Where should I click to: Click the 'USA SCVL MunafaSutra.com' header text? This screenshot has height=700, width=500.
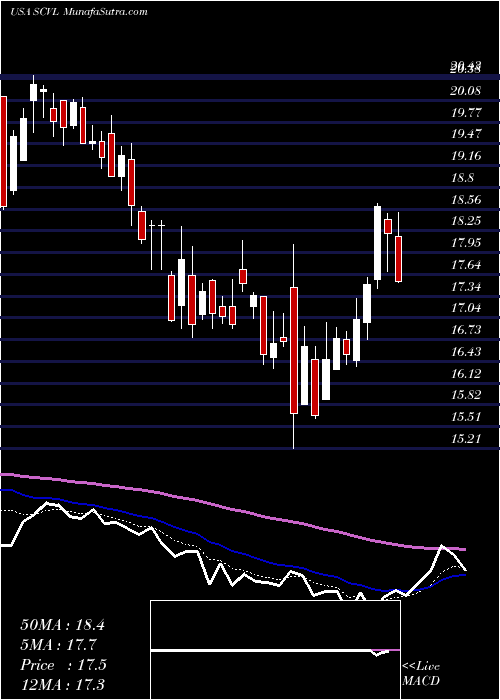pos(79,12)
